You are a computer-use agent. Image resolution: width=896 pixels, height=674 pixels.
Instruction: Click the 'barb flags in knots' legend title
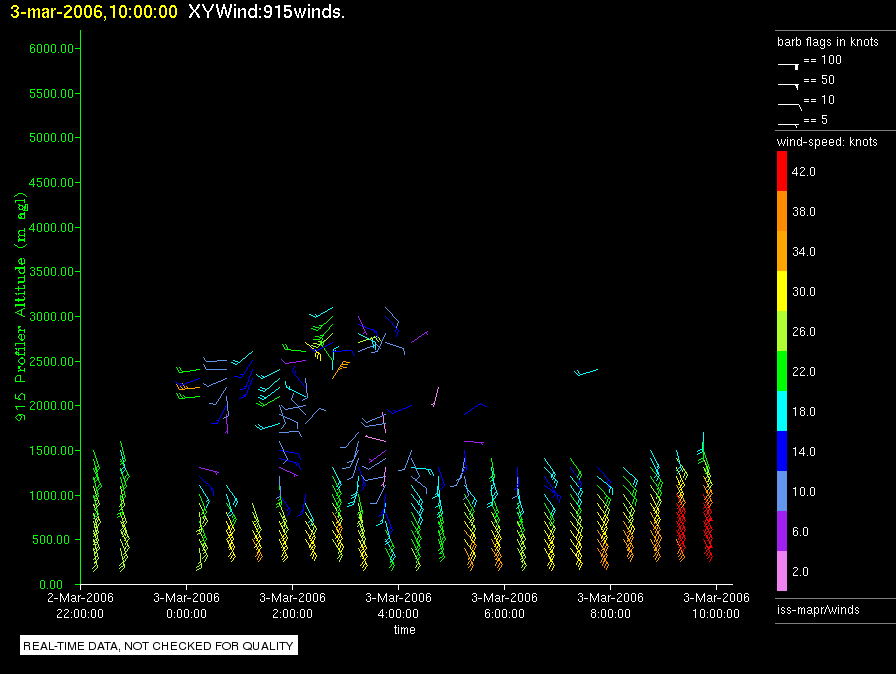point(827,42)
